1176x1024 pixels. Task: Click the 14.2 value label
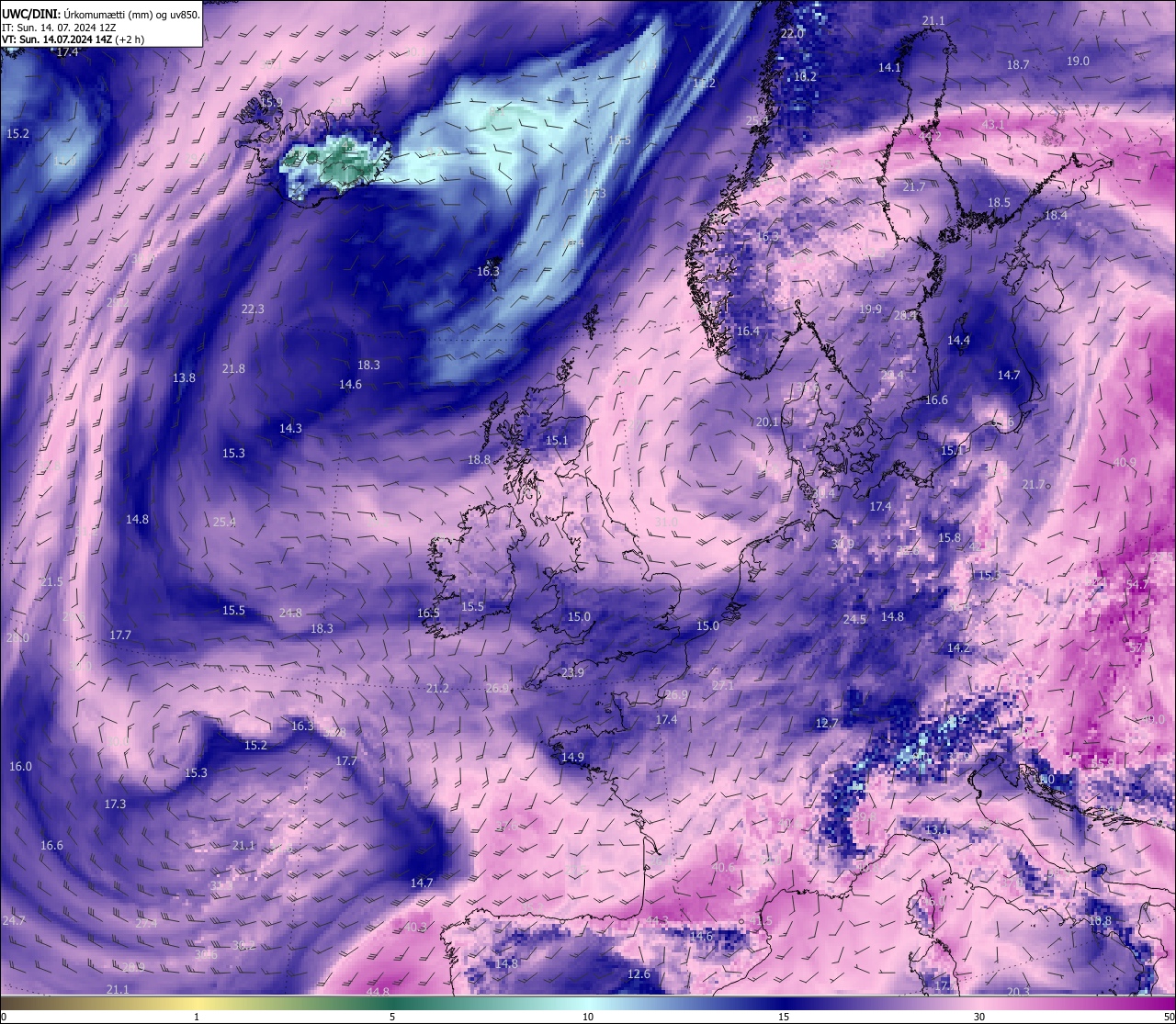(x=958, y=648)
